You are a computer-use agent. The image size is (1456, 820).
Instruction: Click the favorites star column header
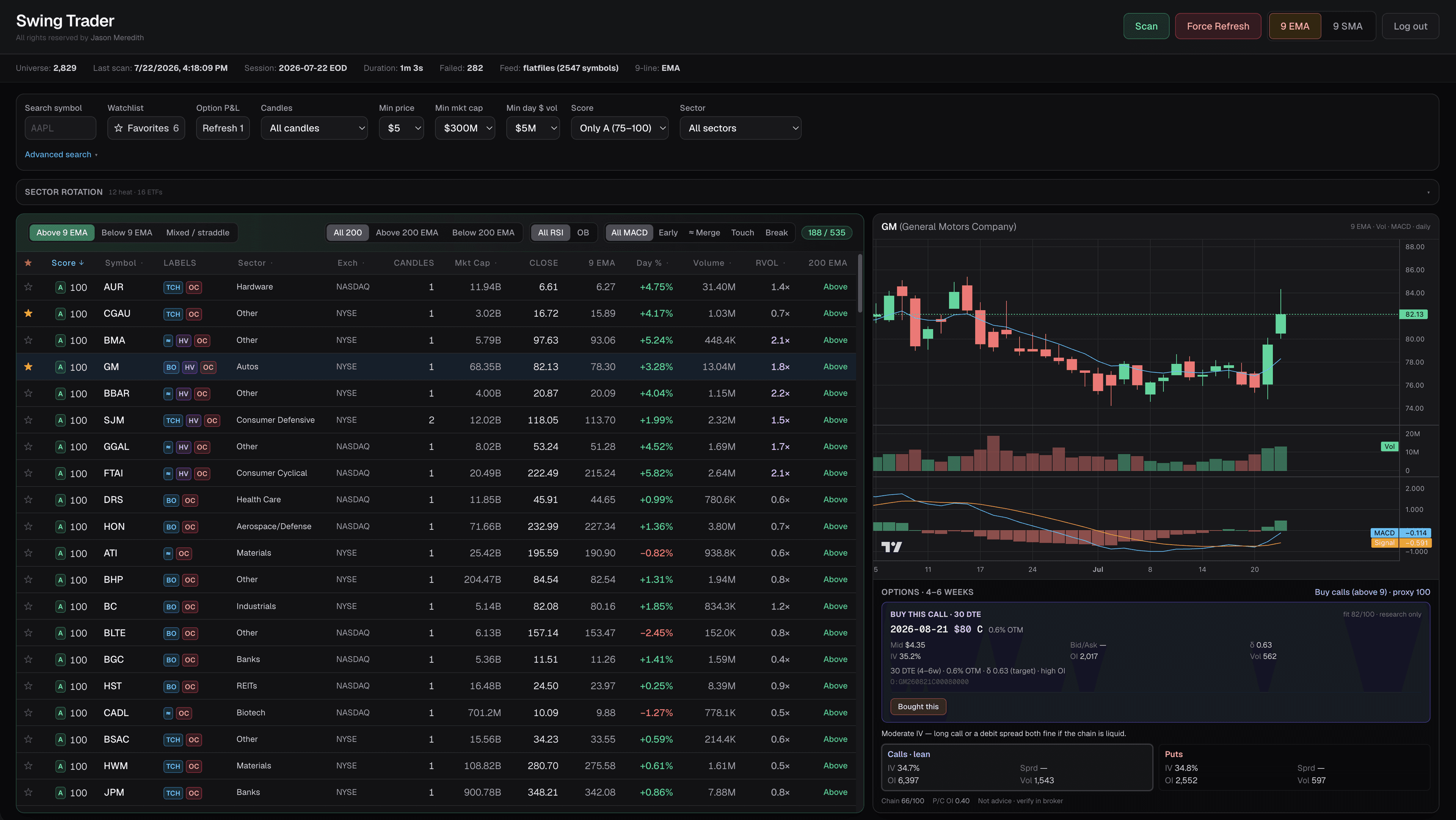coord(28,263)
